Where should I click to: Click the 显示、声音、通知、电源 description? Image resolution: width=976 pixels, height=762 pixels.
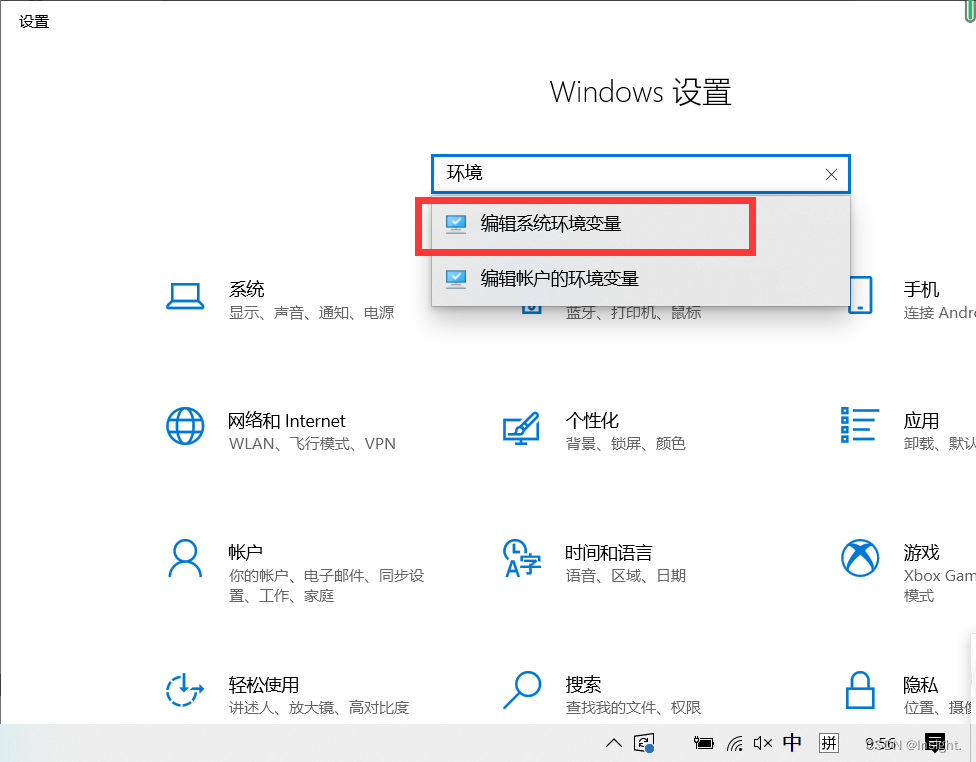pos(312,313)
